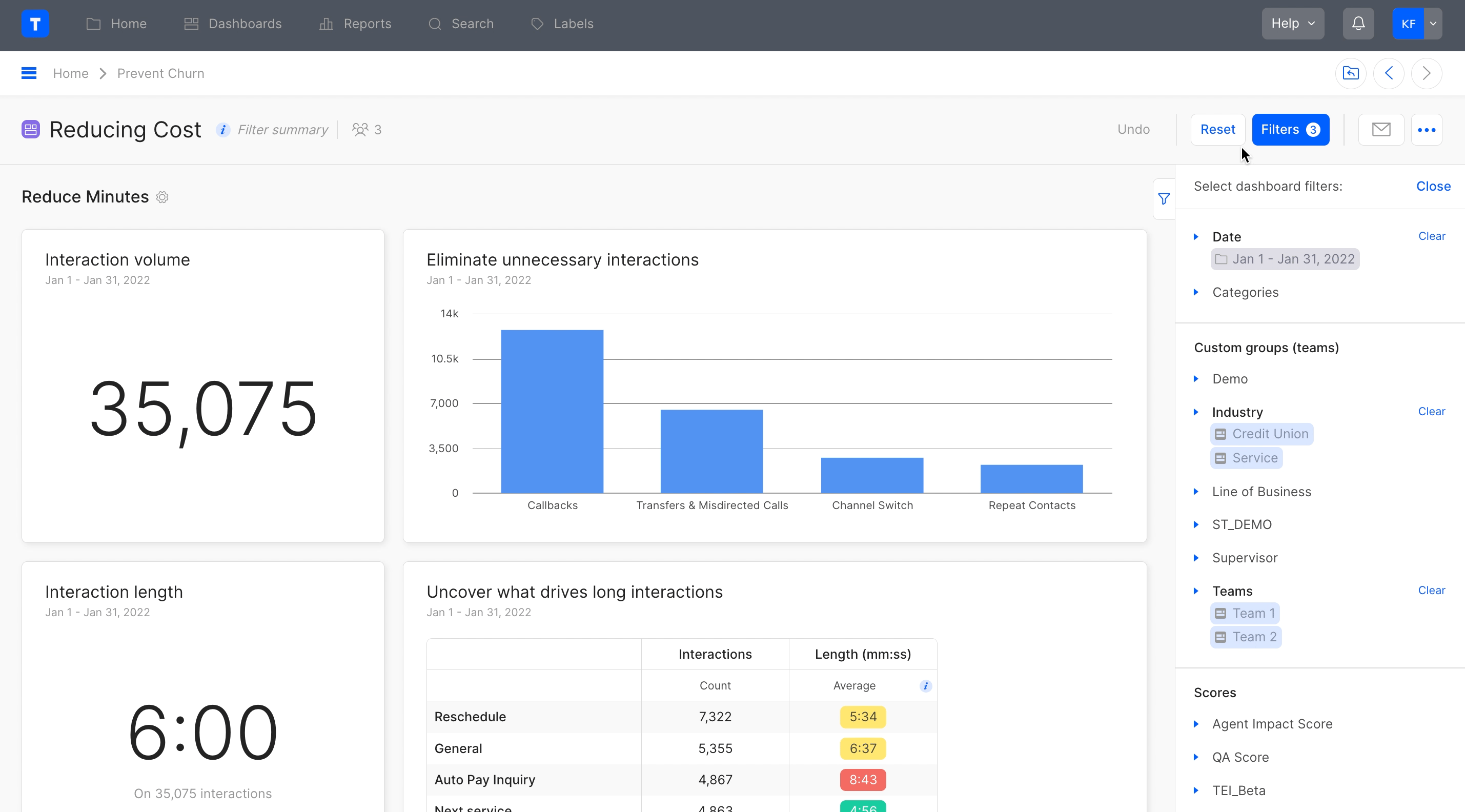Deselect the Service industry filter chip

coord(1246,458)
